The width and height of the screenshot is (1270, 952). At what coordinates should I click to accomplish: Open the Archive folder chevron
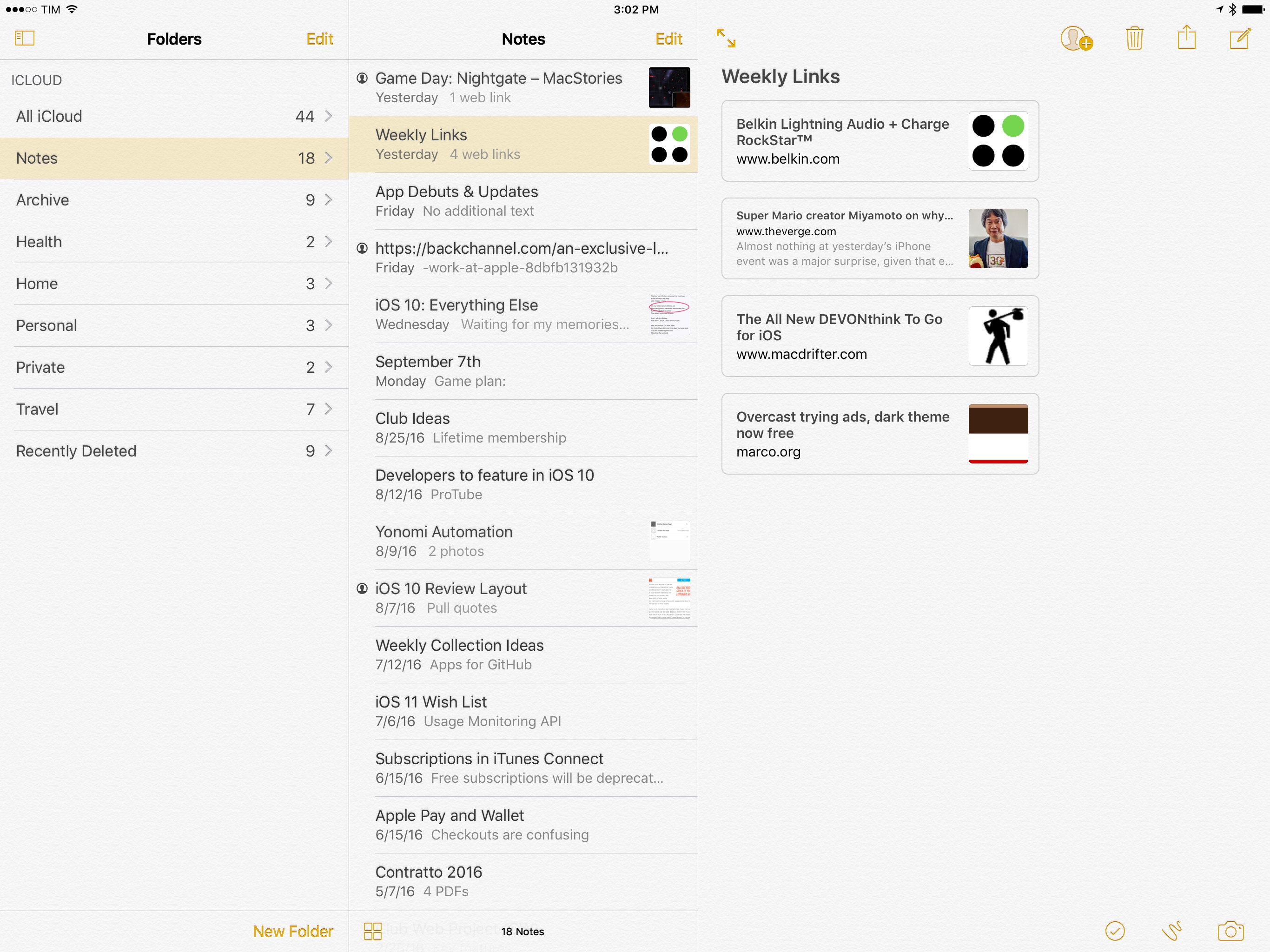click(328, 200)
